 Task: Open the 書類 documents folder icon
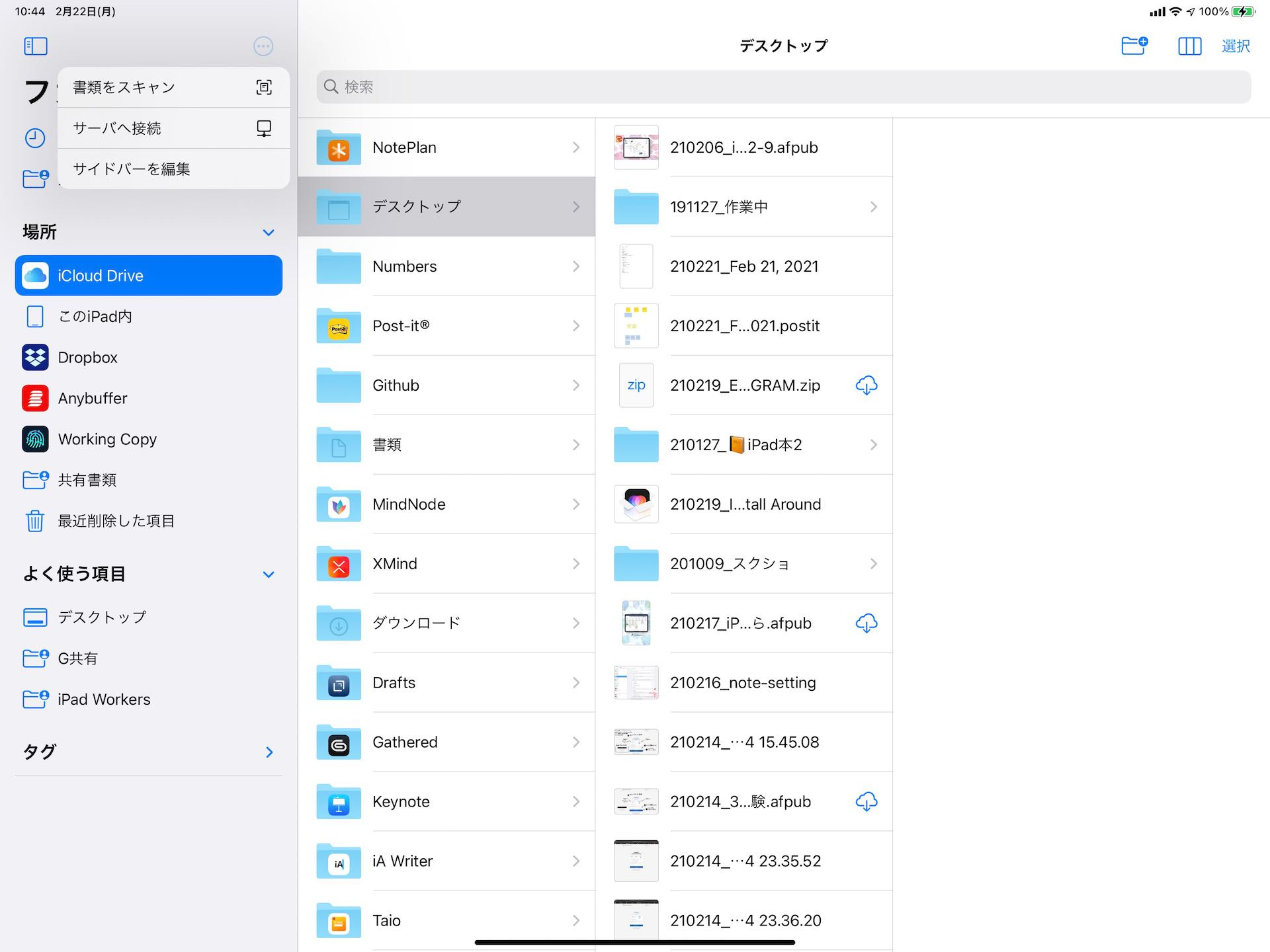tap(339, 446)
